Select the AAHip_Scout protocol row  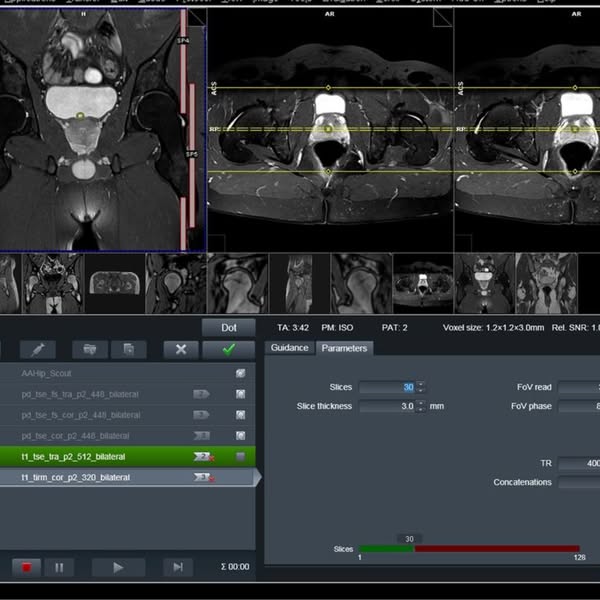127,373
